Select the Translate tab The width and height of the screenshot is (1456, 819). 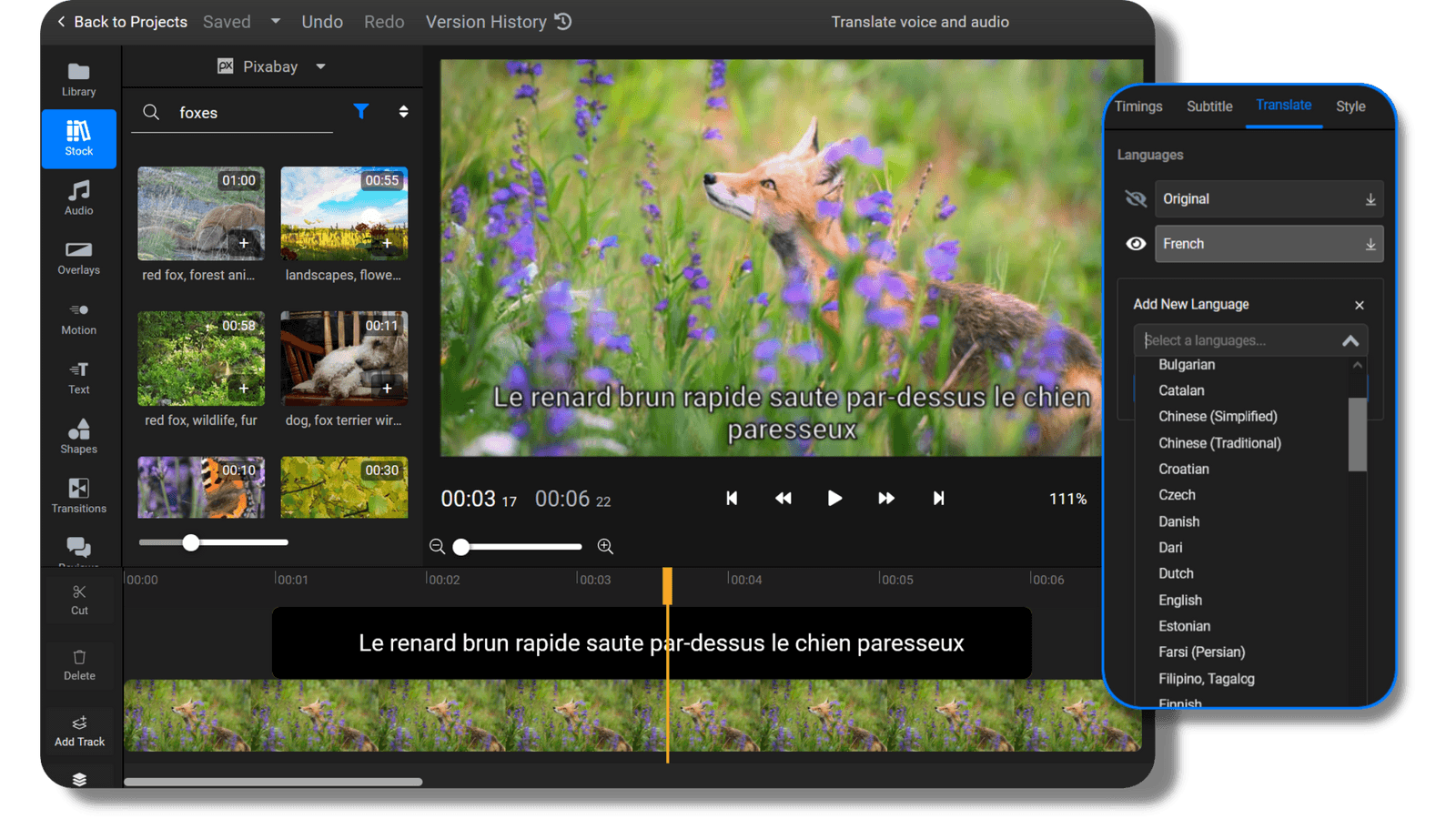tap(1284, 106)
